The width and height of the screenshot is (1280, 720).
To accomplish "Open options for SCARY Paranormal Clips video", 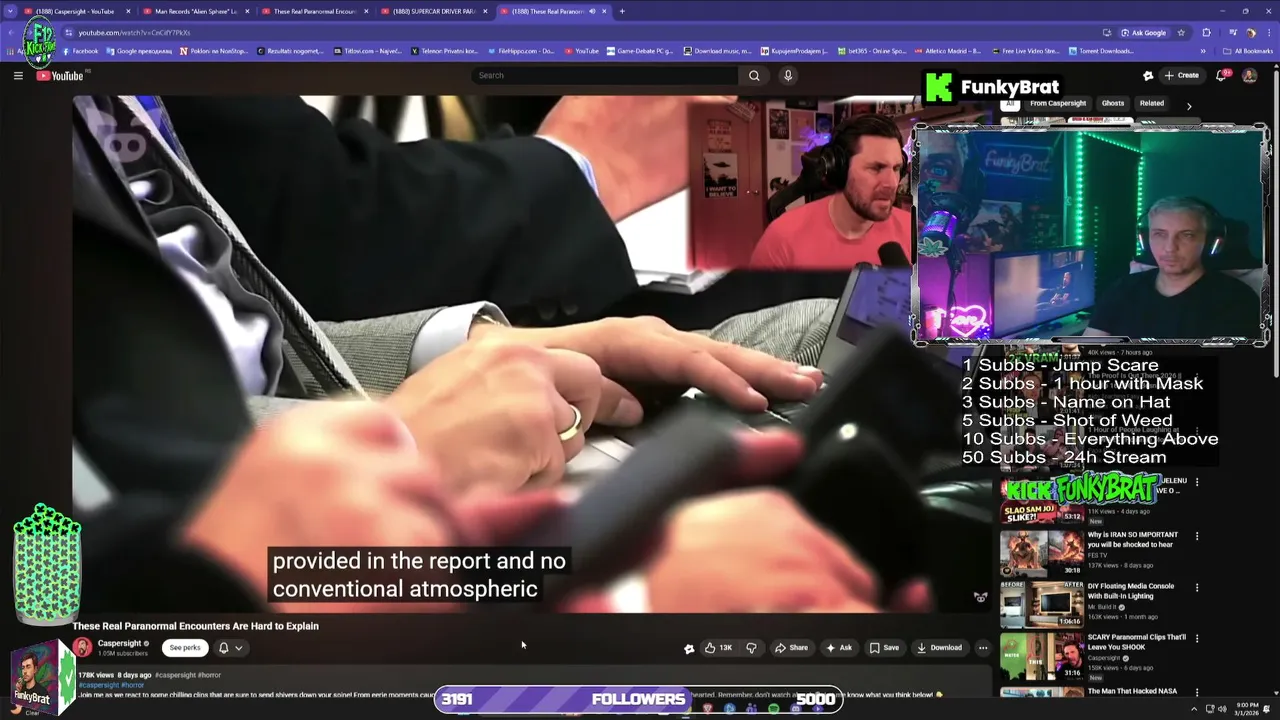I will pyautogui.click(x=1197, y=638).
